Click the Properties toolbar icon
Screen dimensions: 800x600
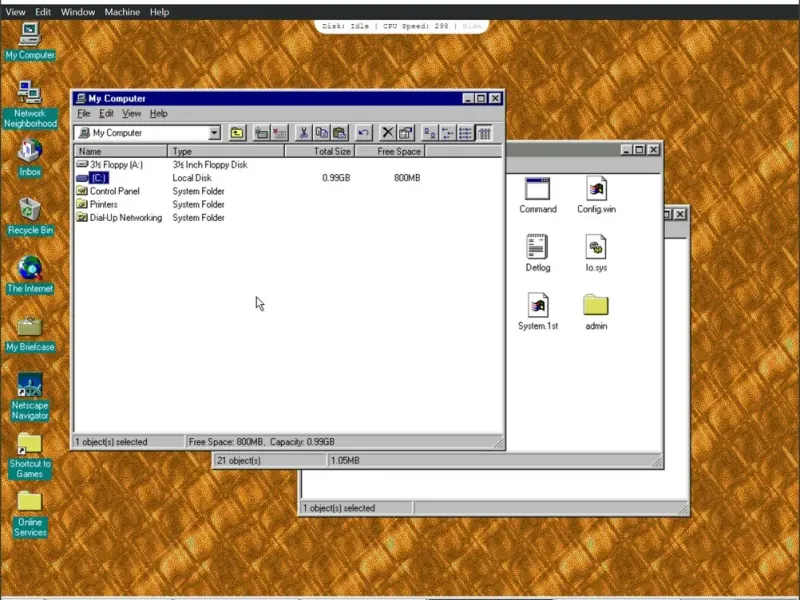click(x=405, y=133)
